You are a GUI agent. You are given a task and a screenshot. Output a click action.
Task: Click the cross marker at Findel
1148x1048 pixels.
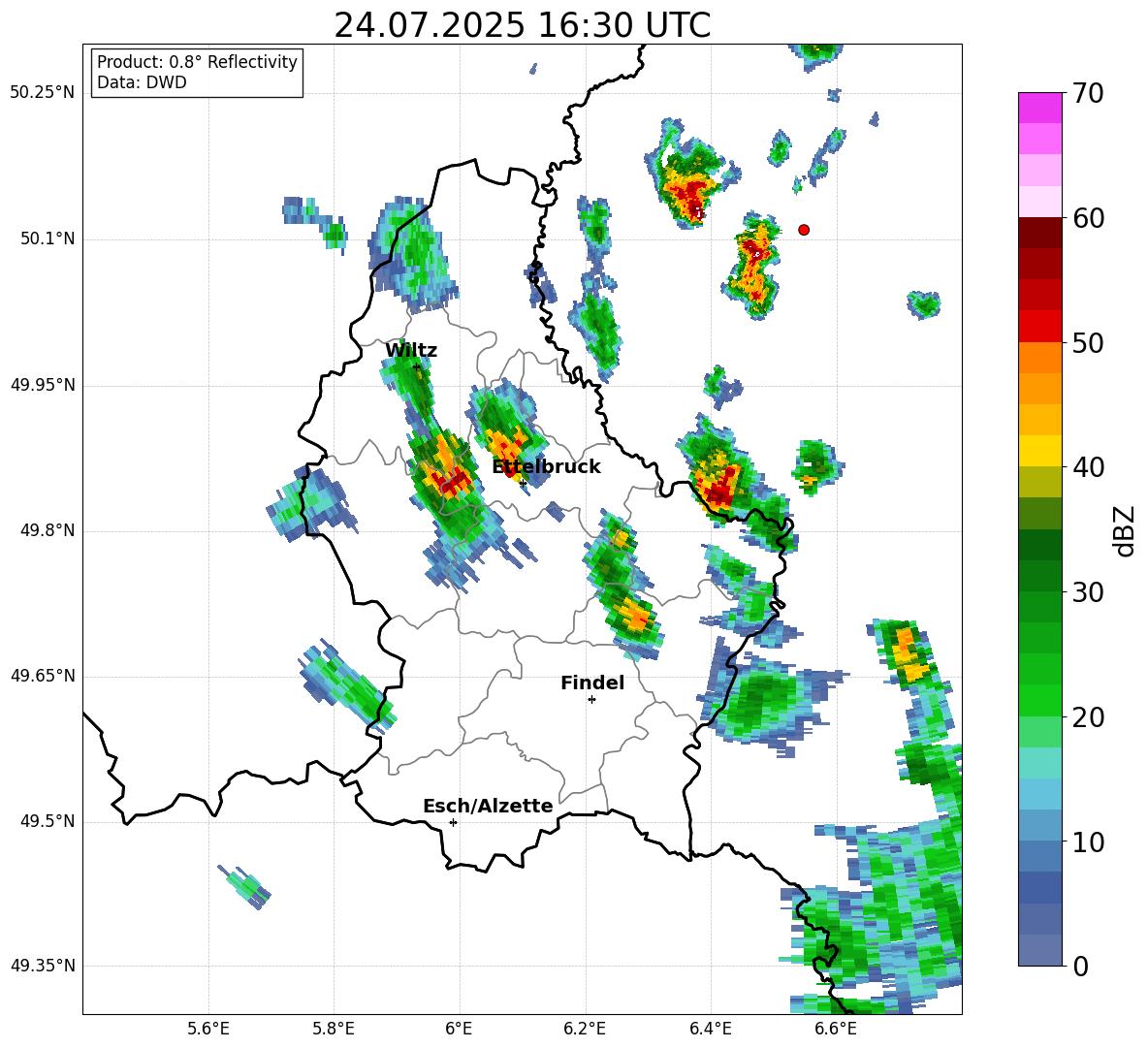click(591, 700)
